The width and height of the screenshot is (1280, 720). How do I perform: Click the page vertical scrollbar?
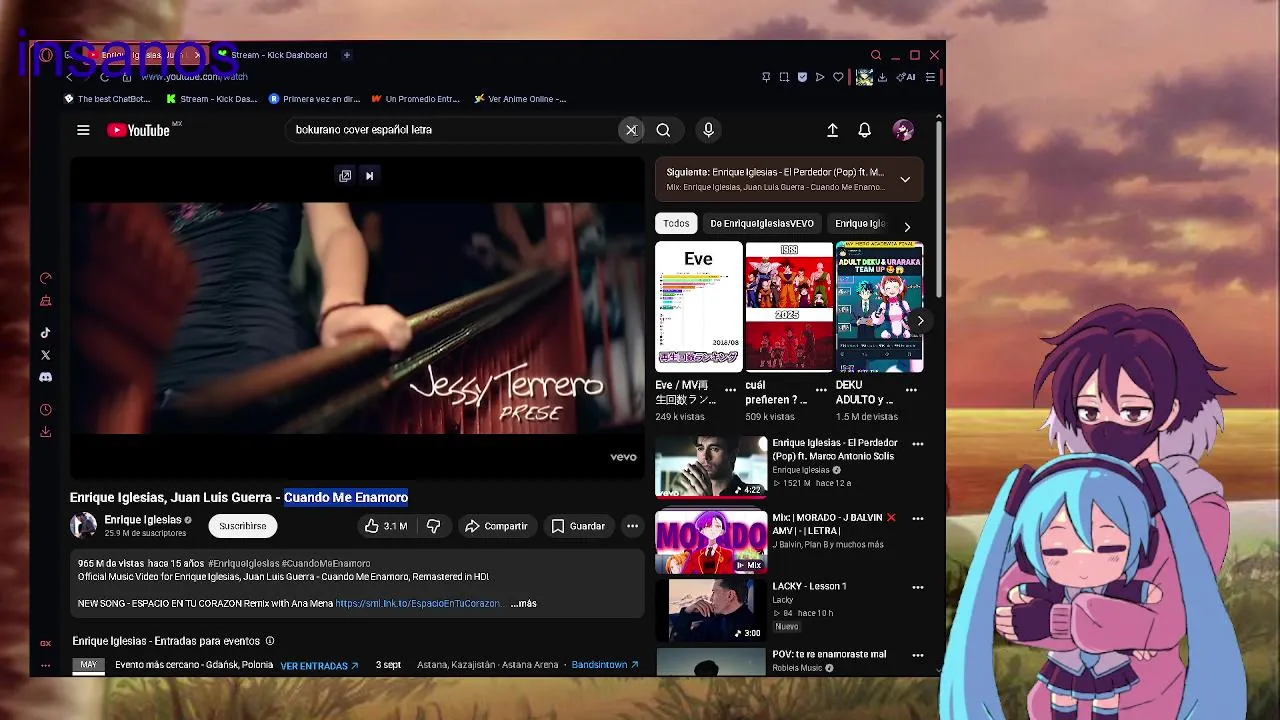tap(938, 210)
